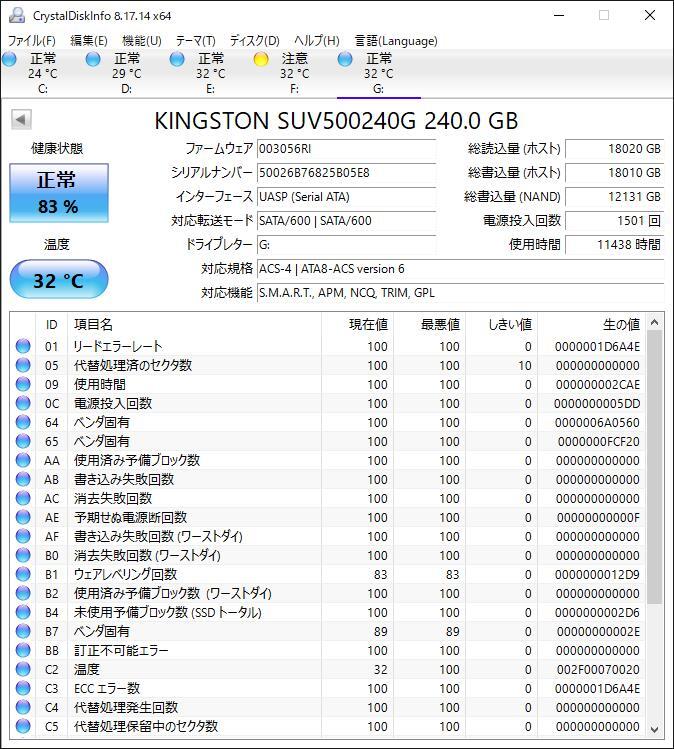The image size is (674, 749).
Task: Click status orb for 01 リードエラーレート row
Action: [x=23, y=346]
